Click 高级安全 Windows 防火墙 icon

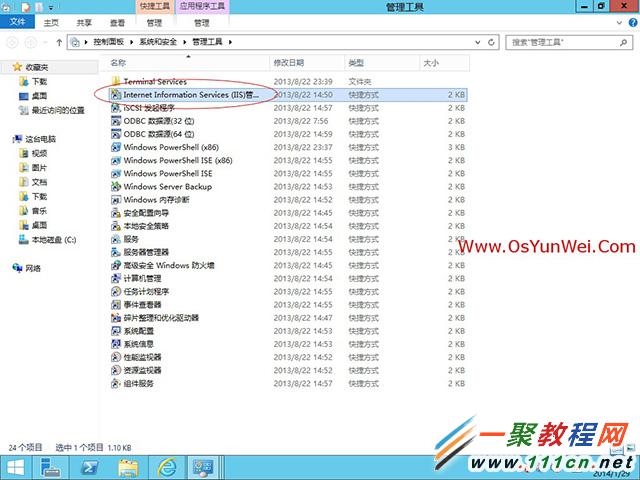(x=116, y=265)
